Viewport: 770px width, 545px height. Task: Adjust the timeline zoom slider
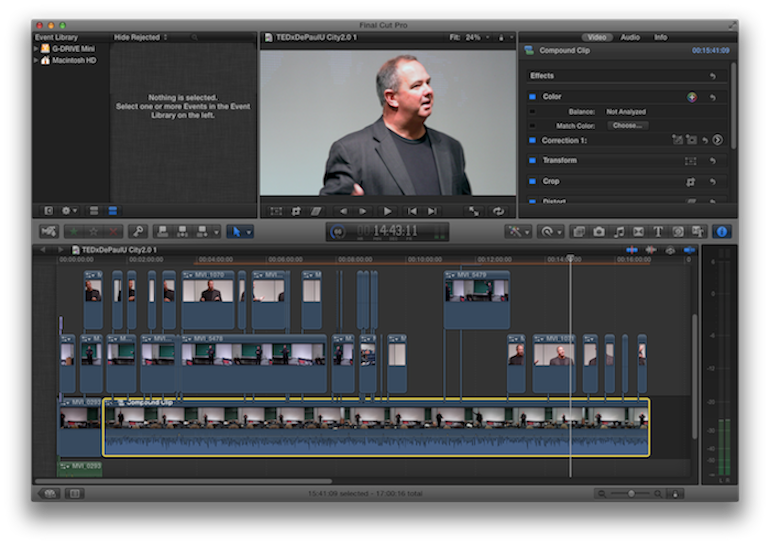point(632,493)
